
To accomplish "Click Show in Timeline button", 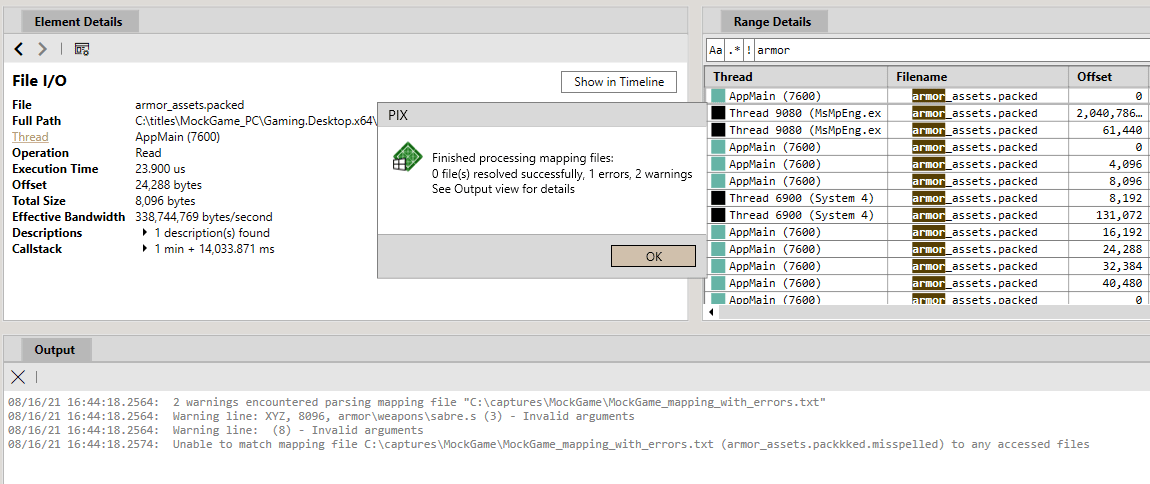I will pyautogui.click(x=619, y=82).
